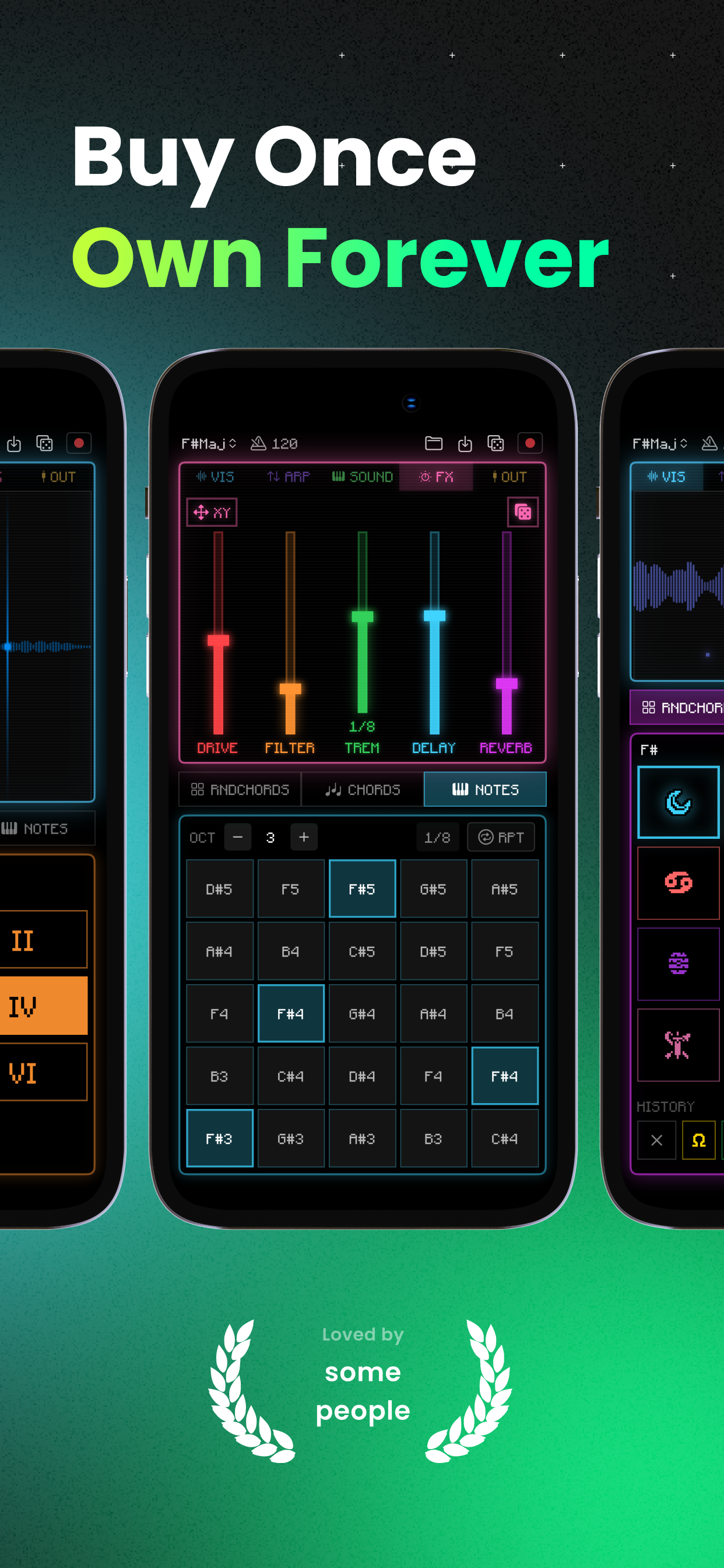
Task: Tap the C#4 pad in bottom row
Action: point(504,1138)
